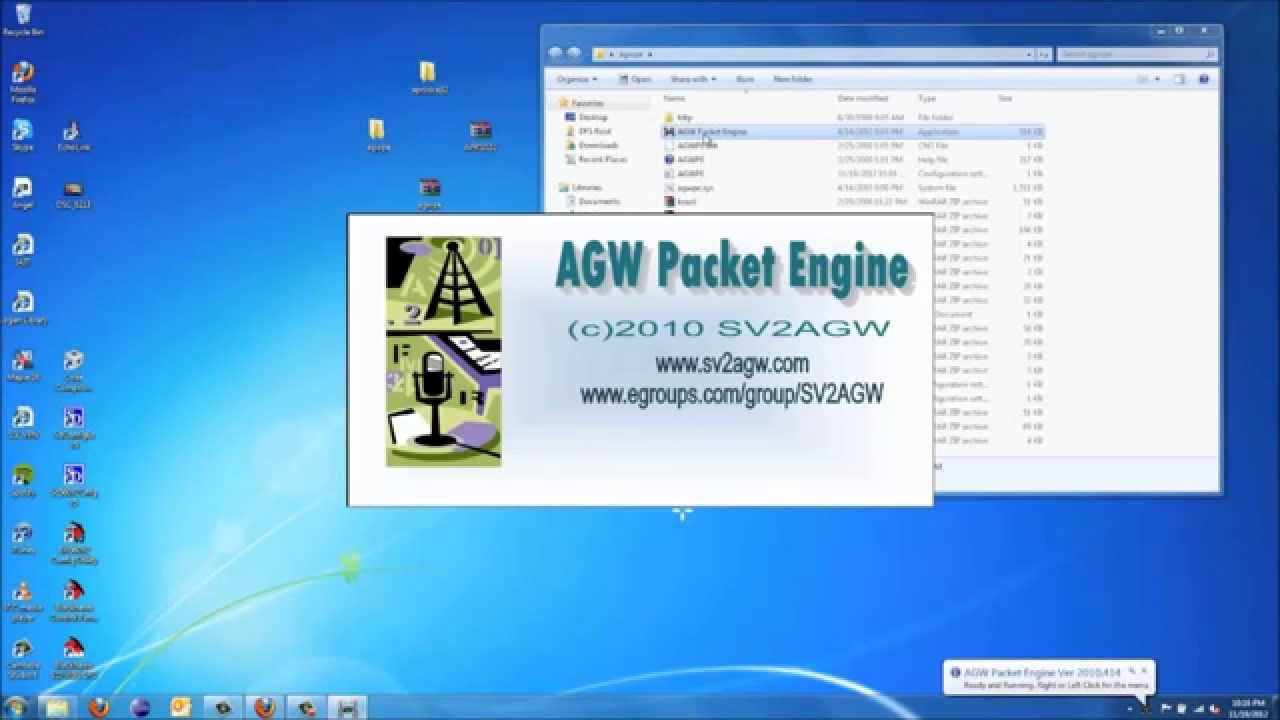Go back in the Explorer window
The width and height of the screenshot is (1280, 720).
pos(556,53)
